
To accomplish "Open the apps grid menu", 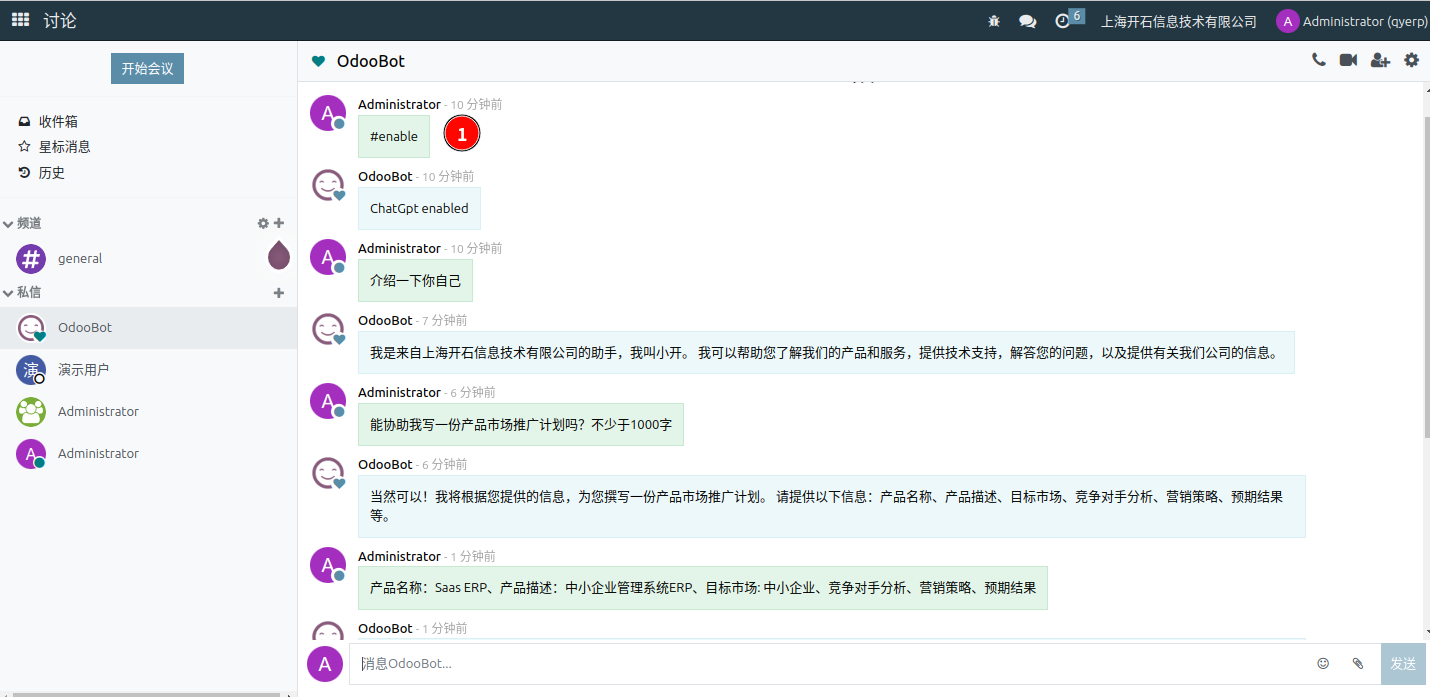I will [x=20, y=20].
